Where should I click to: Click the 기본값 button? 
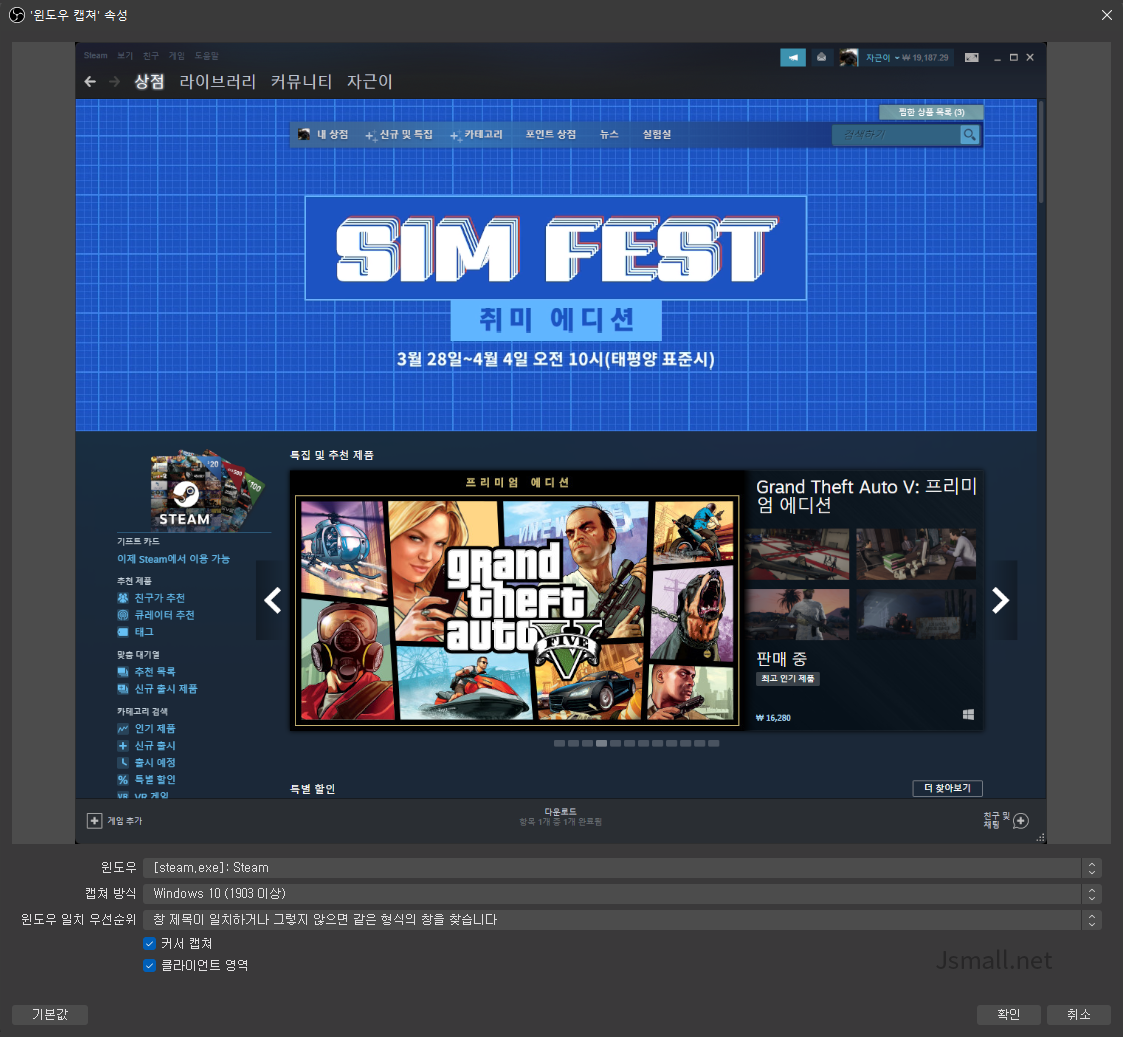[x=50, y=1014]
